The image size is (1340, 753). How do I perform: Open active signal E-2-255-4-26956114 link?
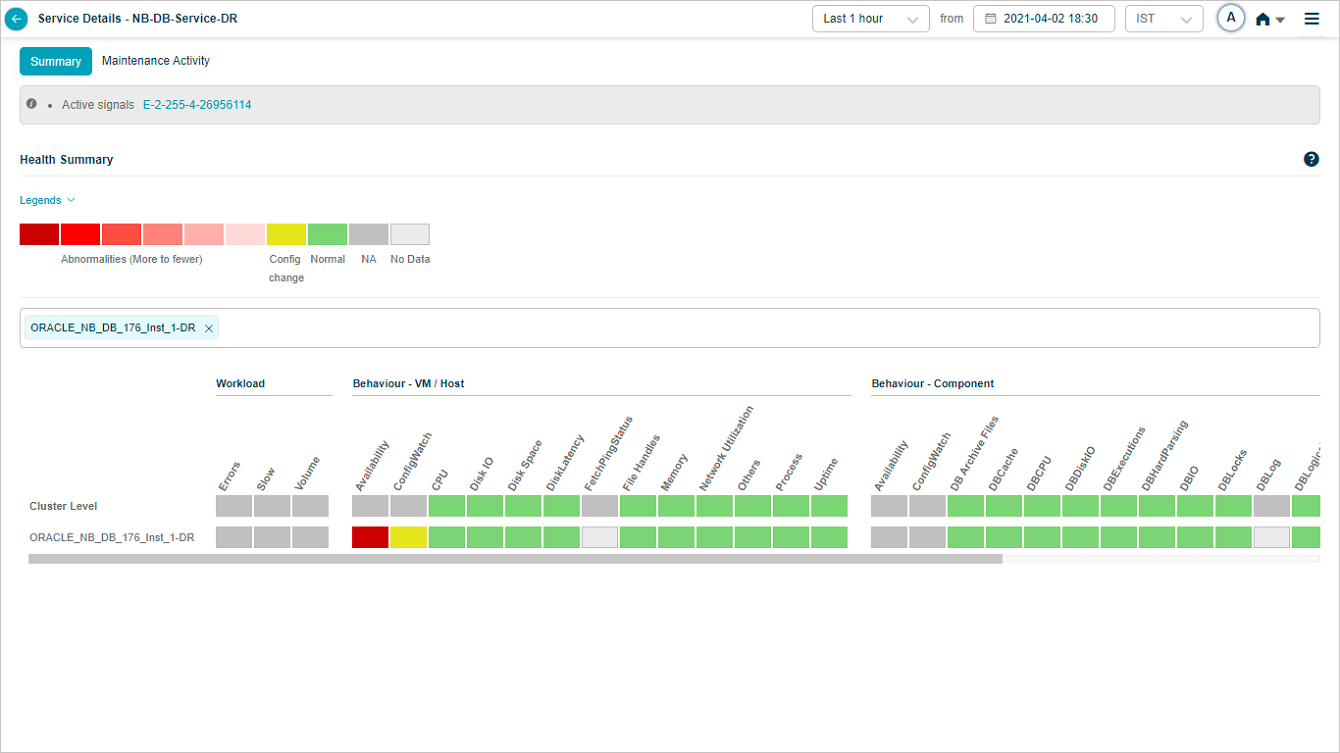tap(197, 105)
